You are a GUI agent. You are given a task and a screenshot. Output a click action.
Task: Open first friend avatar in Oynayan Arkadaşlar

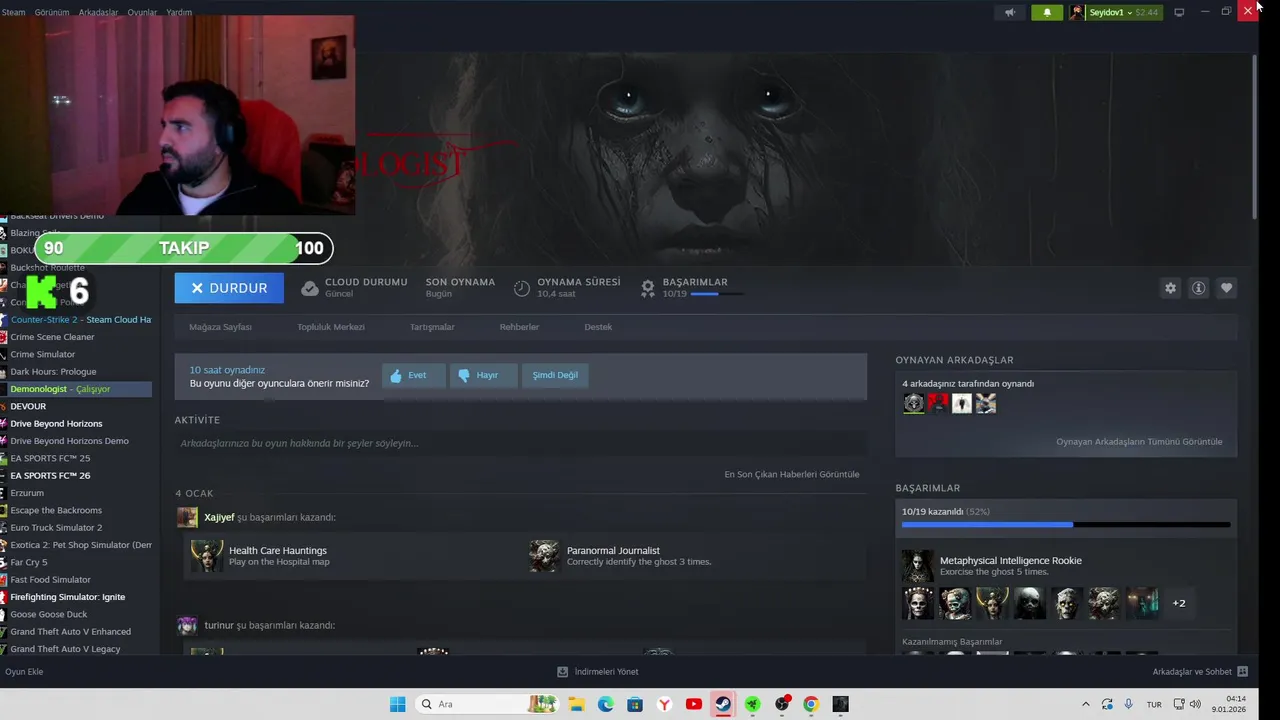point(914,403)
